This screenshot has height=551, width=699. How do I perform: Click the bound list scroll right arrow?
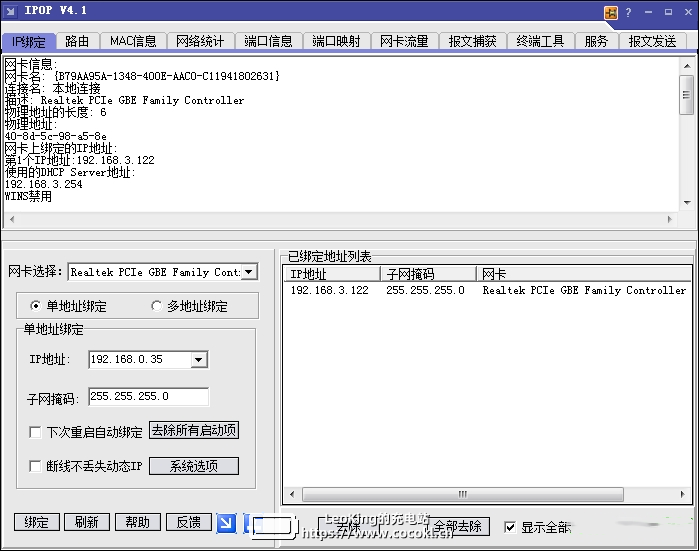tap(683, 494)
